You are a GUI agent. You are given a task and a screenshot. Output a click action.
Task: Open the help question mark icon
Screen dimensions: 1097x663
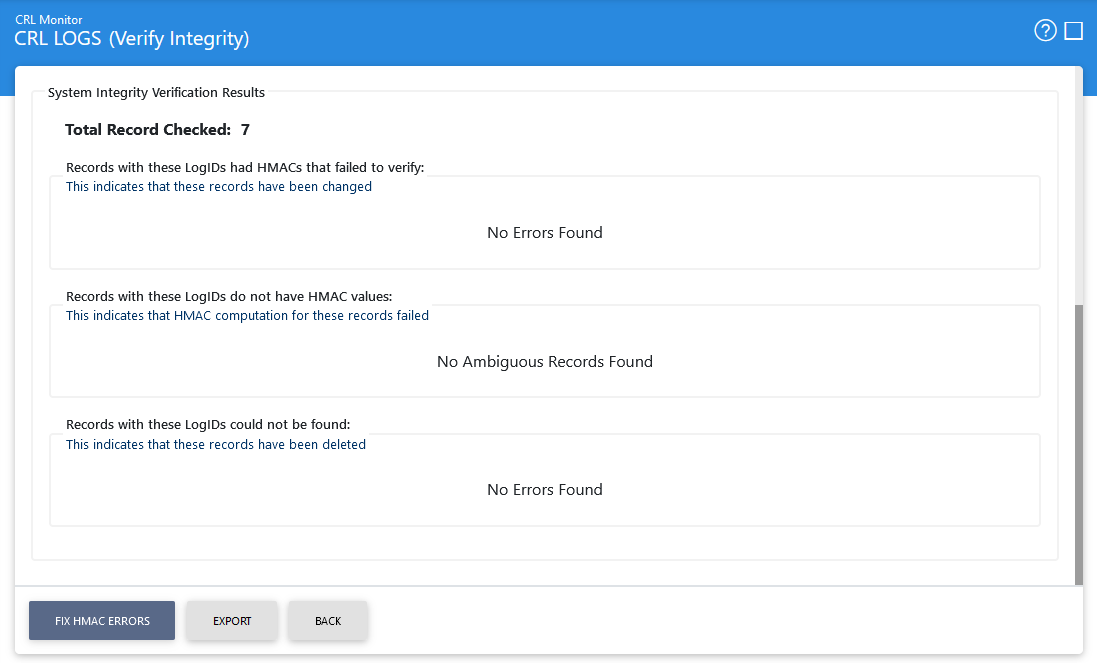point(1045,31)
